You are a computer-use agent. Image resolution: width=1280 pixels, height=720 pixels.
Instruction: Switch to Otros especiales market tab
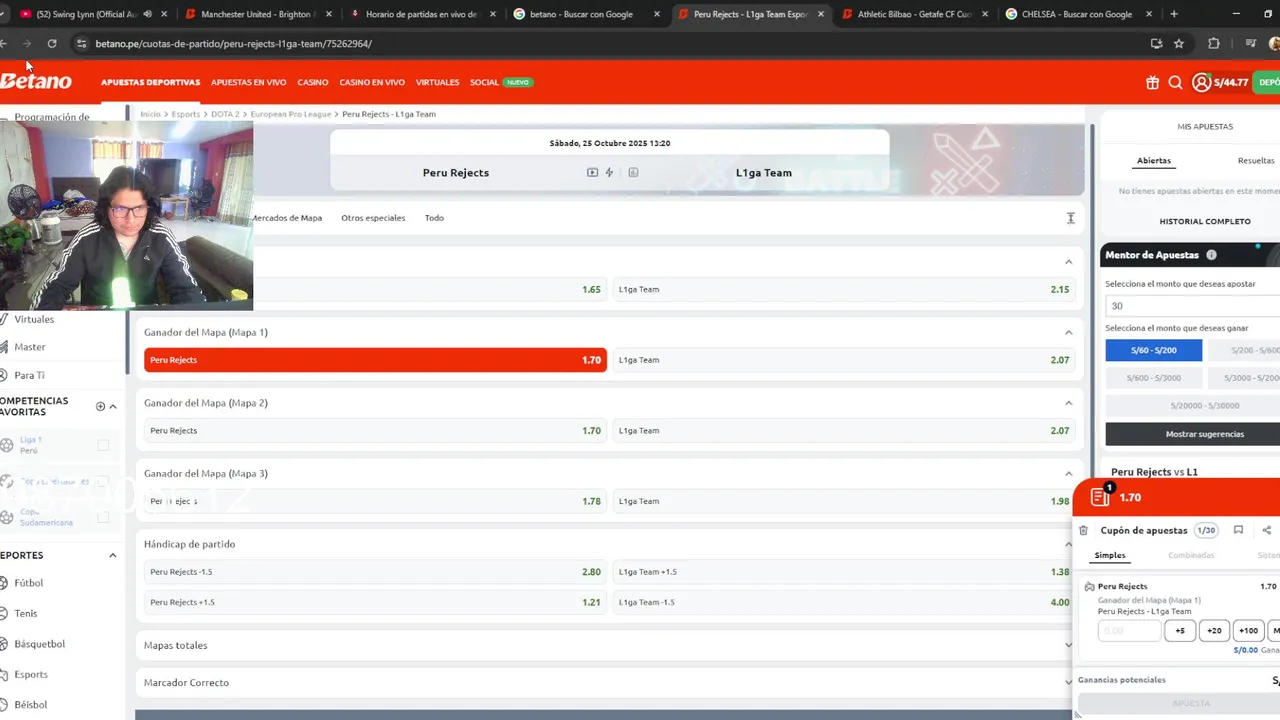click(373, 218)
